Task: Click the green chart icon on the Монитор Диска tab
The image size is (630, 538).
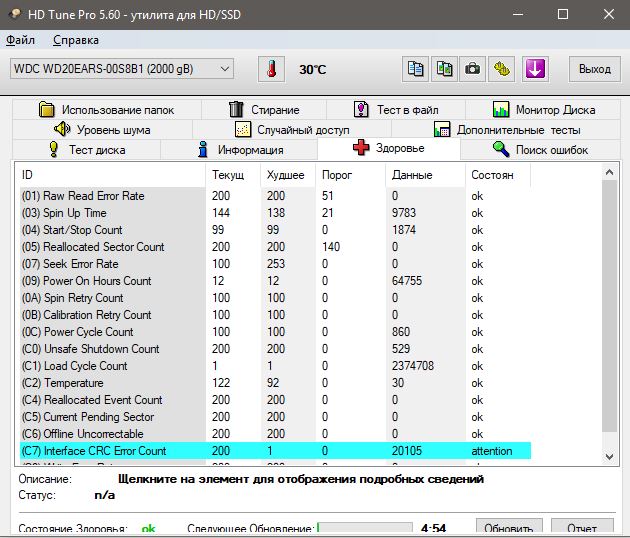Action: (501, 109)
